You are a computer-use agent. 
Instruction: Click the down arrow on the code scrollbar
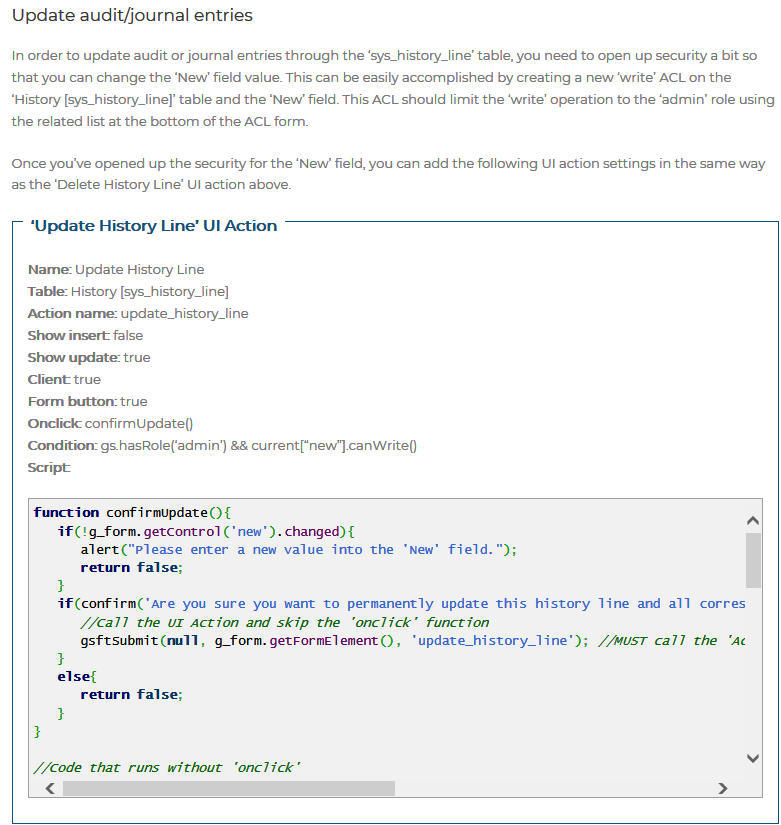tap(753, 759)
